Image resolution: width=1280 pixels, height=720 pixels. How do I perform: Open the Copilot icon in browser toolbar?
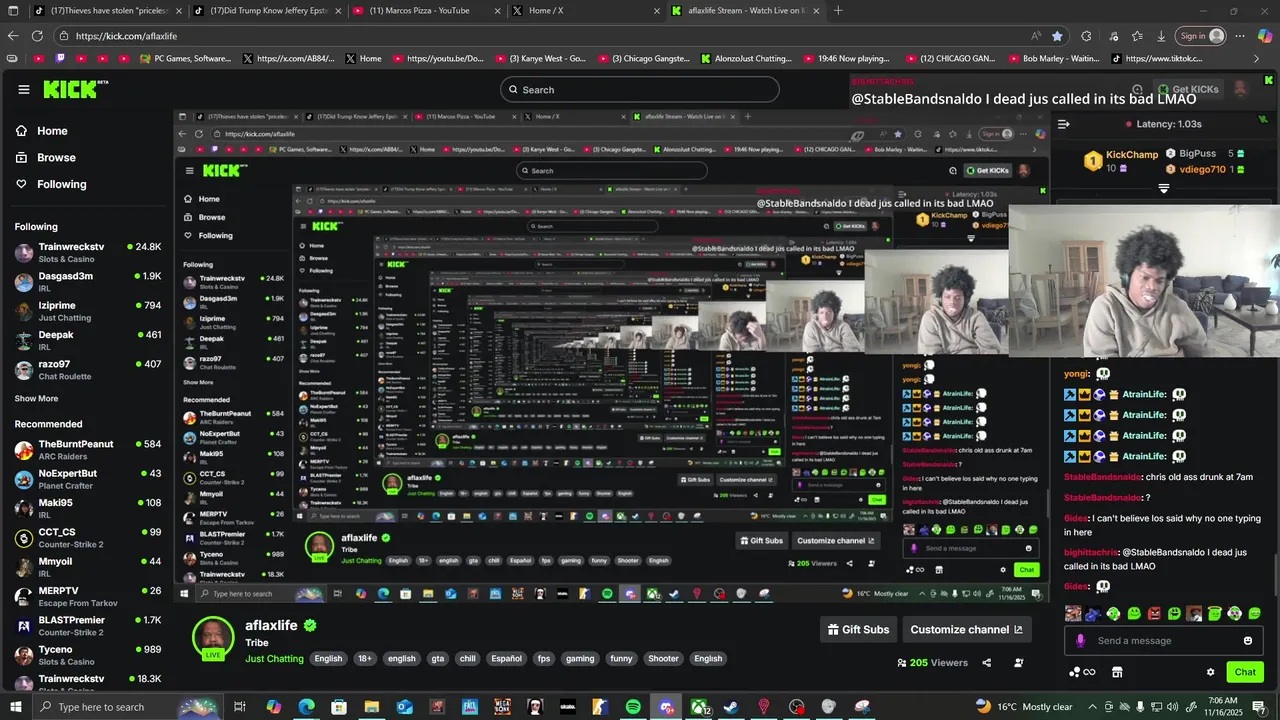[1265, 36]
